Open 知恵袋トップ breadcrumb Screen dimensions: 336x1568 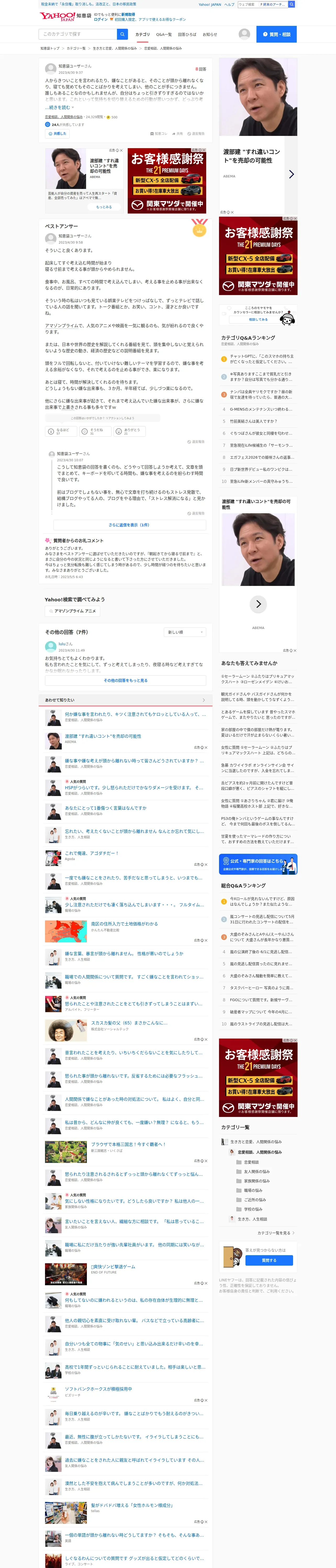50,48
